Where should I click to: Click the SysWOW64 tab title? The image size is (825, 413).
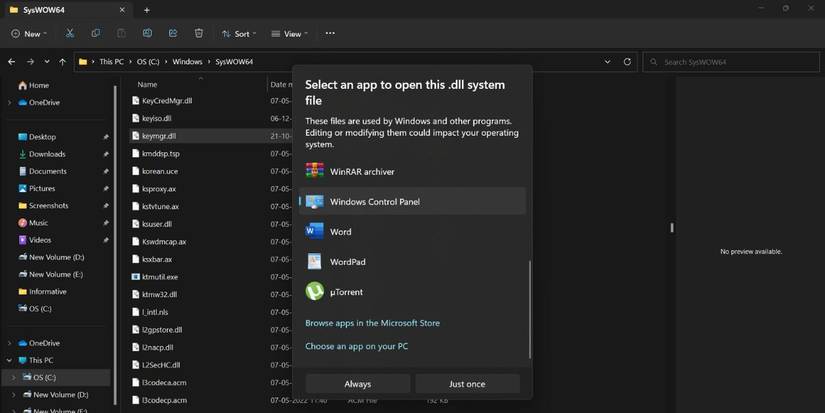[45, 10]
